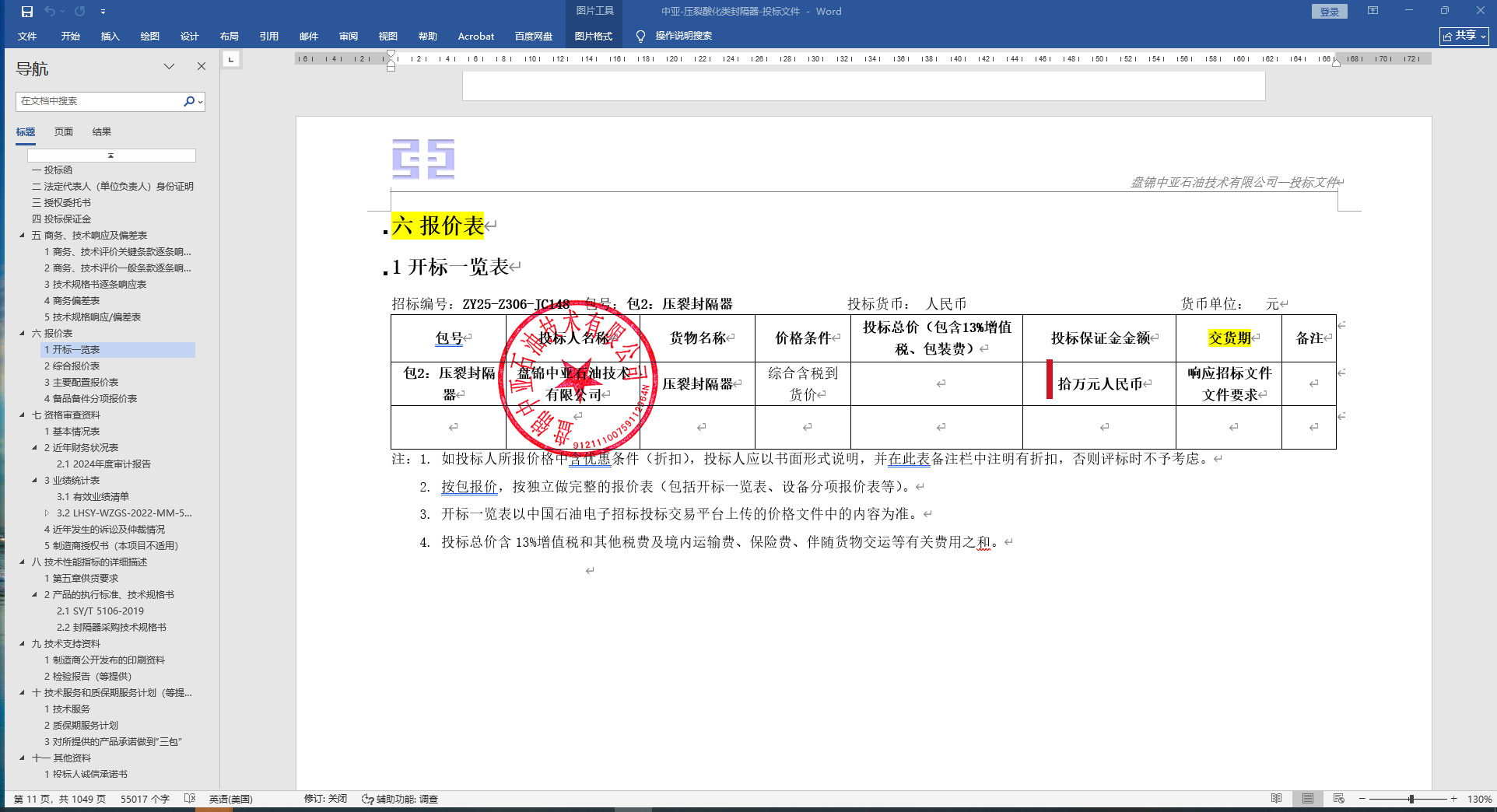The height and width of the screenshot is (812, 1497).
Task: Go to heading 4 备品备件分项报价表
Action: click(90, 398)
